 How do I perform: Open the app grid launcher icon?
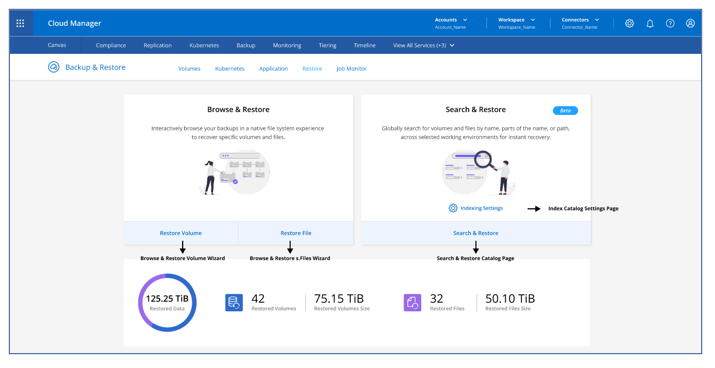pyautogui.click(x=21, y=23)
